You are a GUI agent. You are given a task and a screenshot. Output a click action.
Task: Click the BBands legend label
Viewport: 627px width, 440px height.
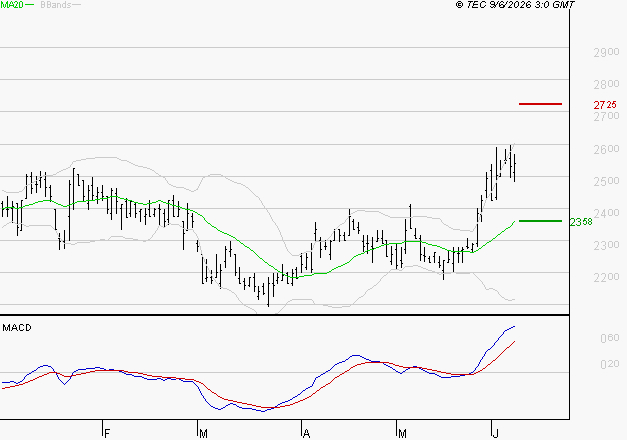[x=56, y=5]
